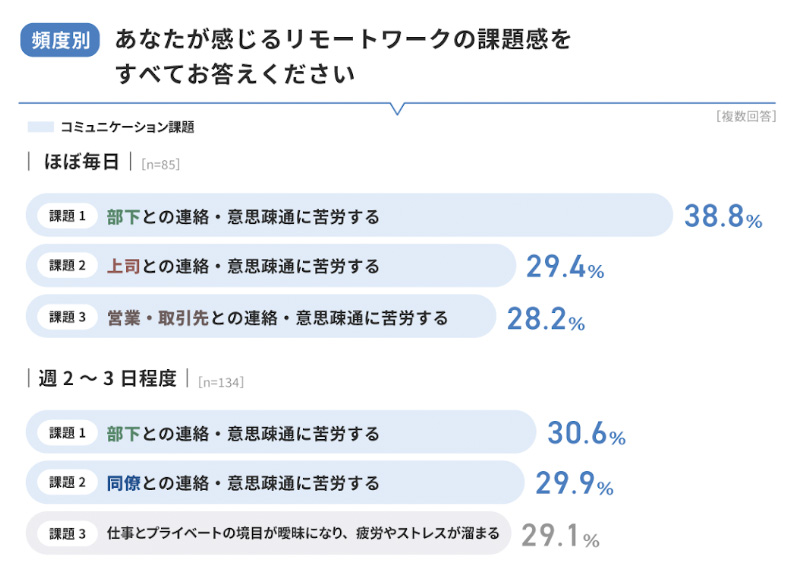Click the gray 29.1% value

click(560, 535)
